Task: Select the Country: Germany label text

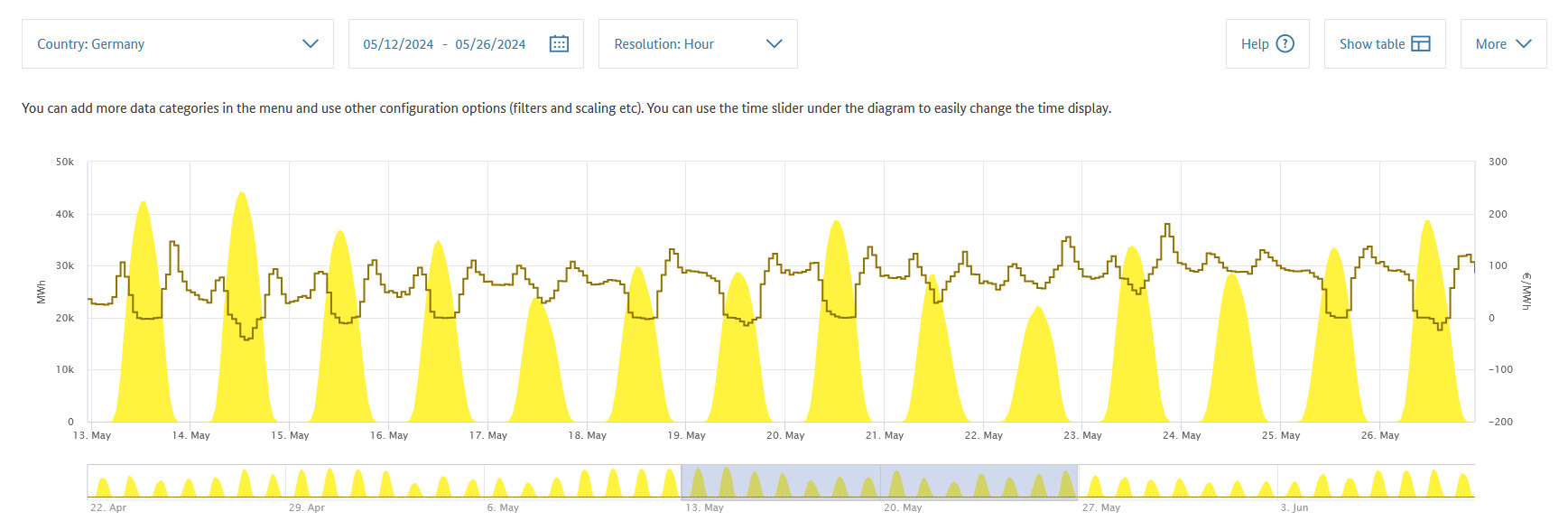Action: click(x=90, y=44)
